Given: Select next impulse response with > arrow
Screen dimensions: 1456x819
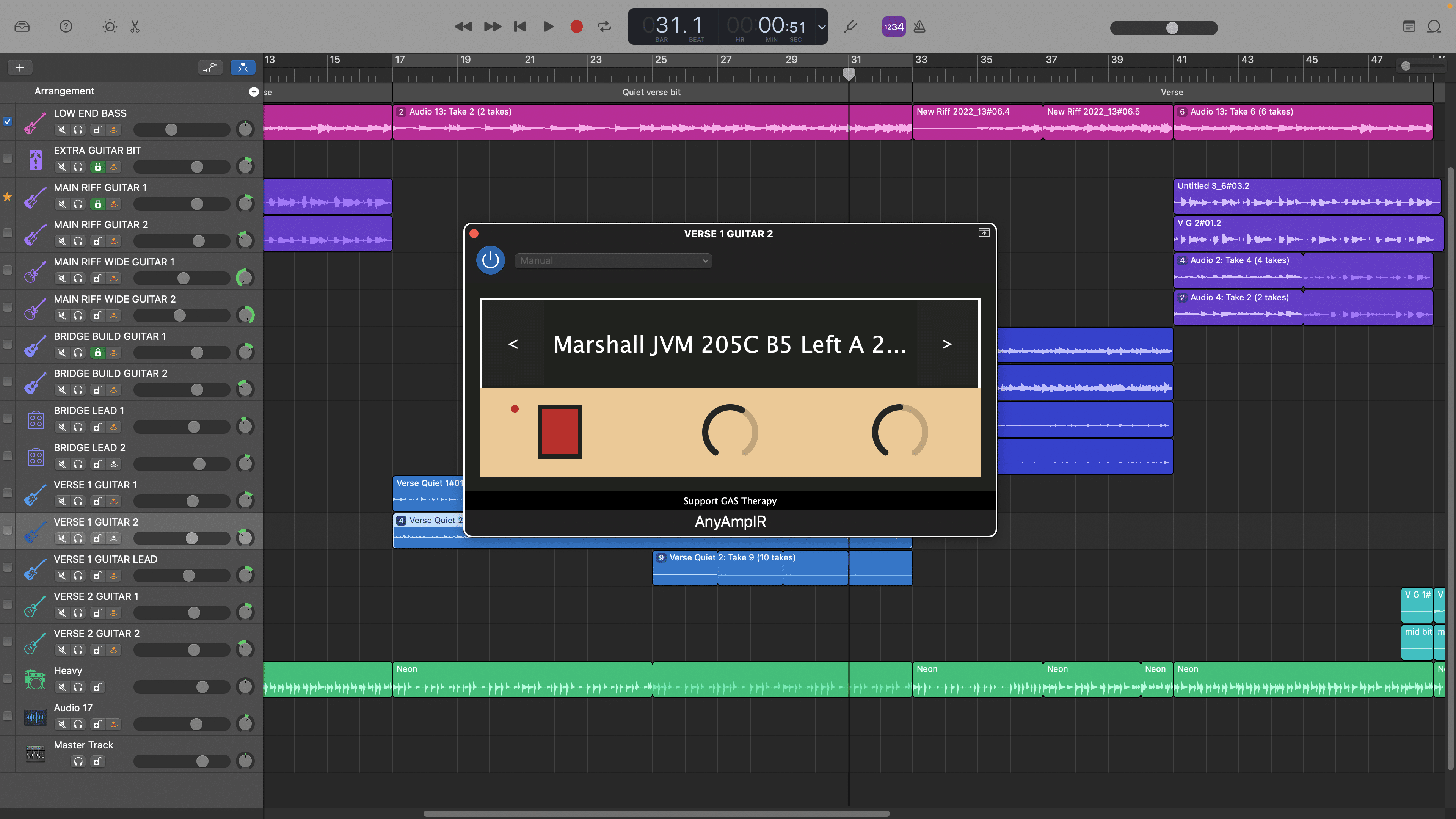Looking at the screenshot, I should [x=947, y=344].
